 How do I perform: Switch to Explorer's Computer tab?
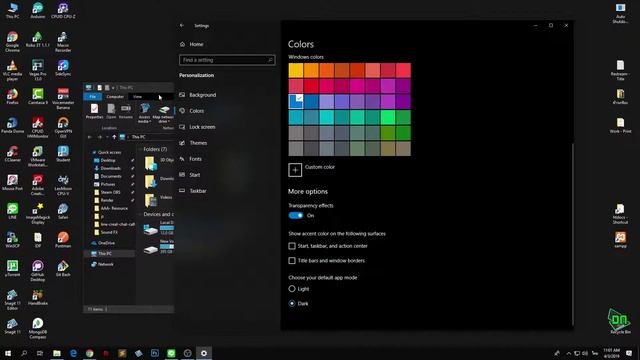pos(115,97)
